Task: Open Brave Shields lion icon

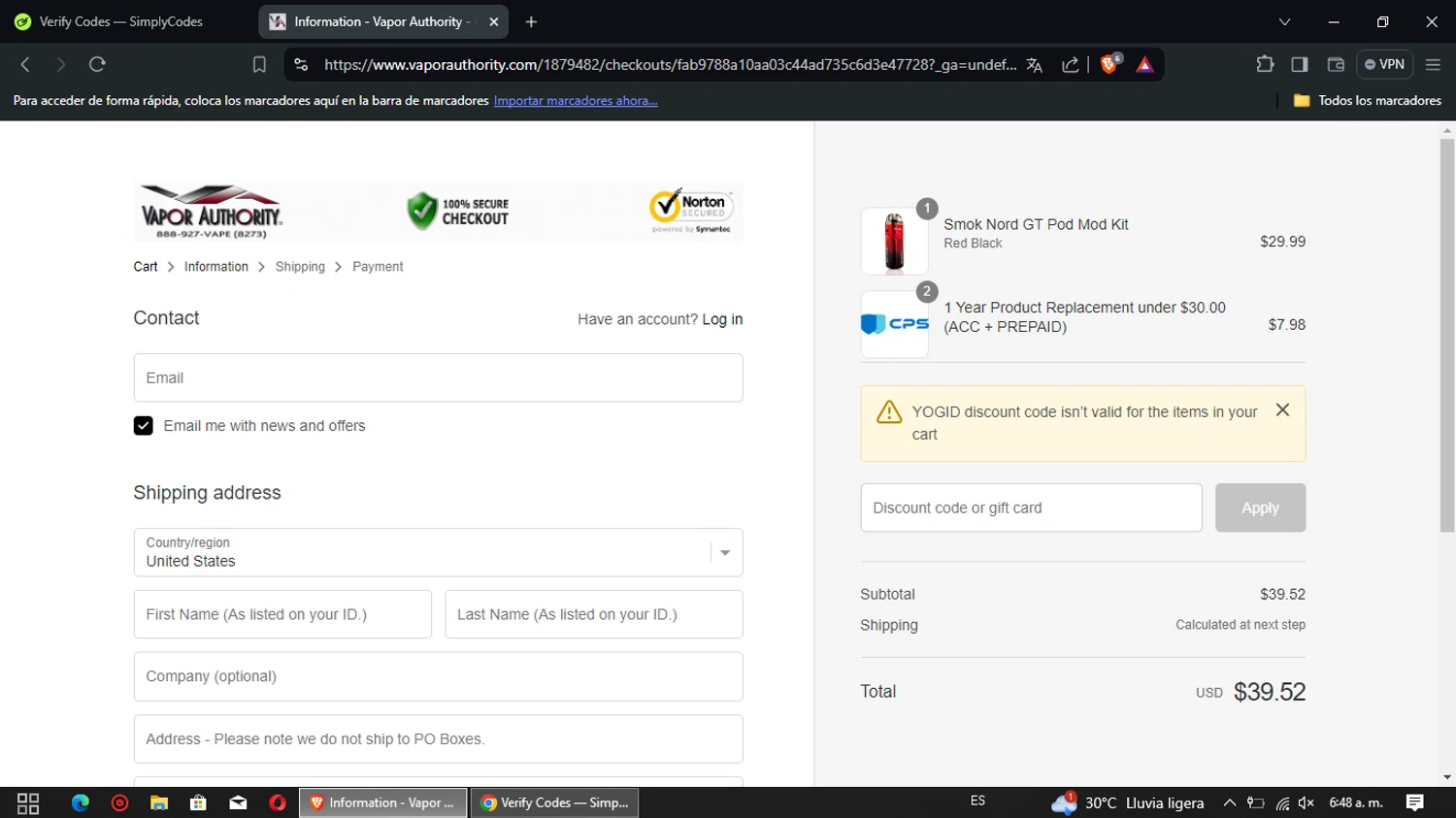Action: pos(1110,64)
